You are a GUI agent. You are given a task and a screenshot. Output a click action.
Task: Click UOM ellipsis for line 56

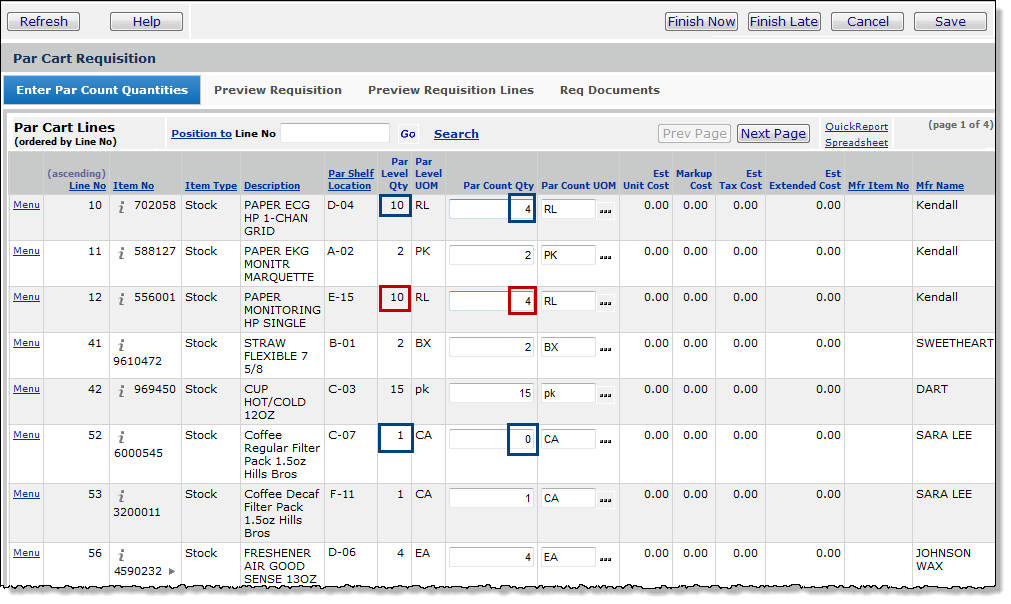[605, 559]
